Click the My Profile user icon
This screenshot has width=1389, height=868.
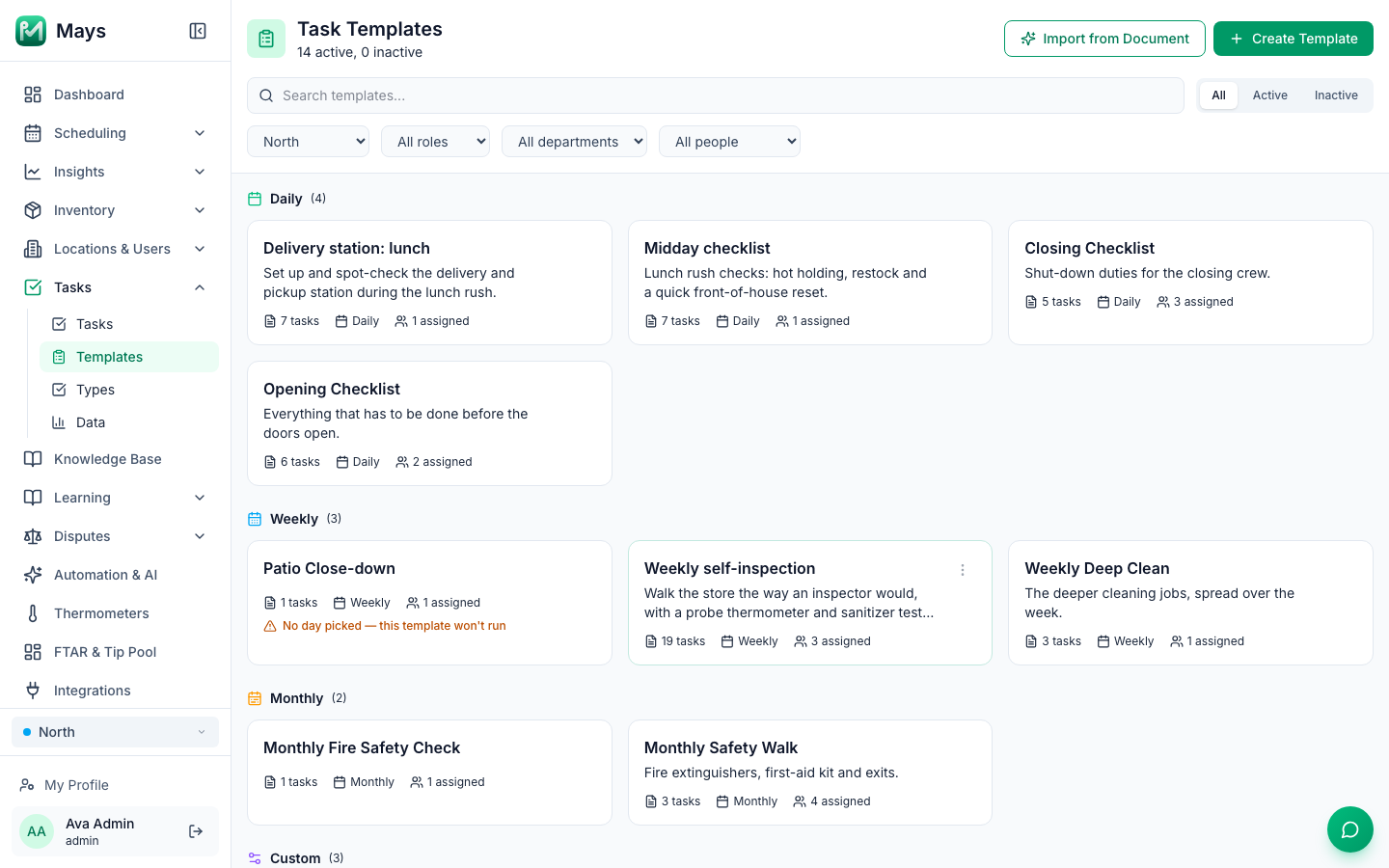coord(28,785)
